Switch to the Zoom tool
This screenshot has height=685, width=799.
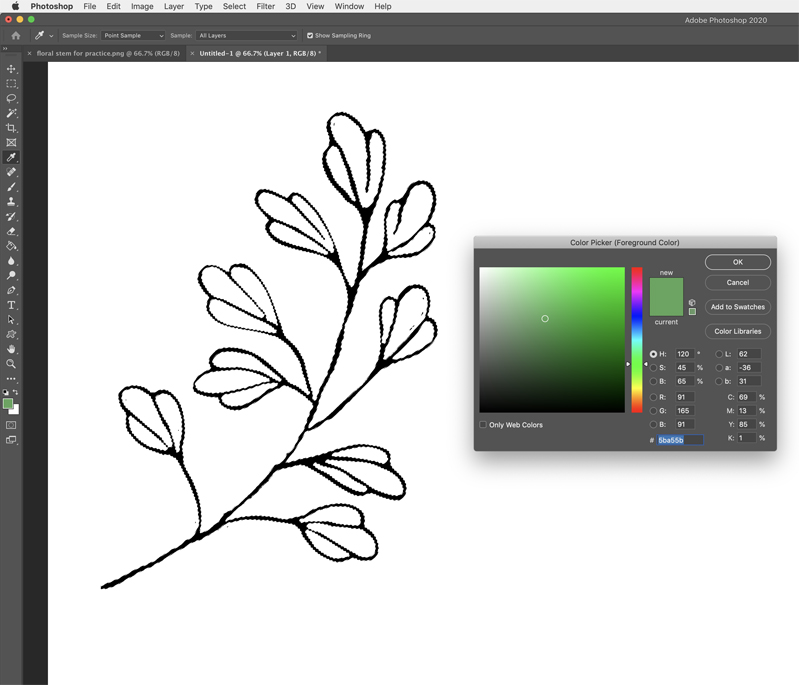pyautogui.click(x=12, y=364)
